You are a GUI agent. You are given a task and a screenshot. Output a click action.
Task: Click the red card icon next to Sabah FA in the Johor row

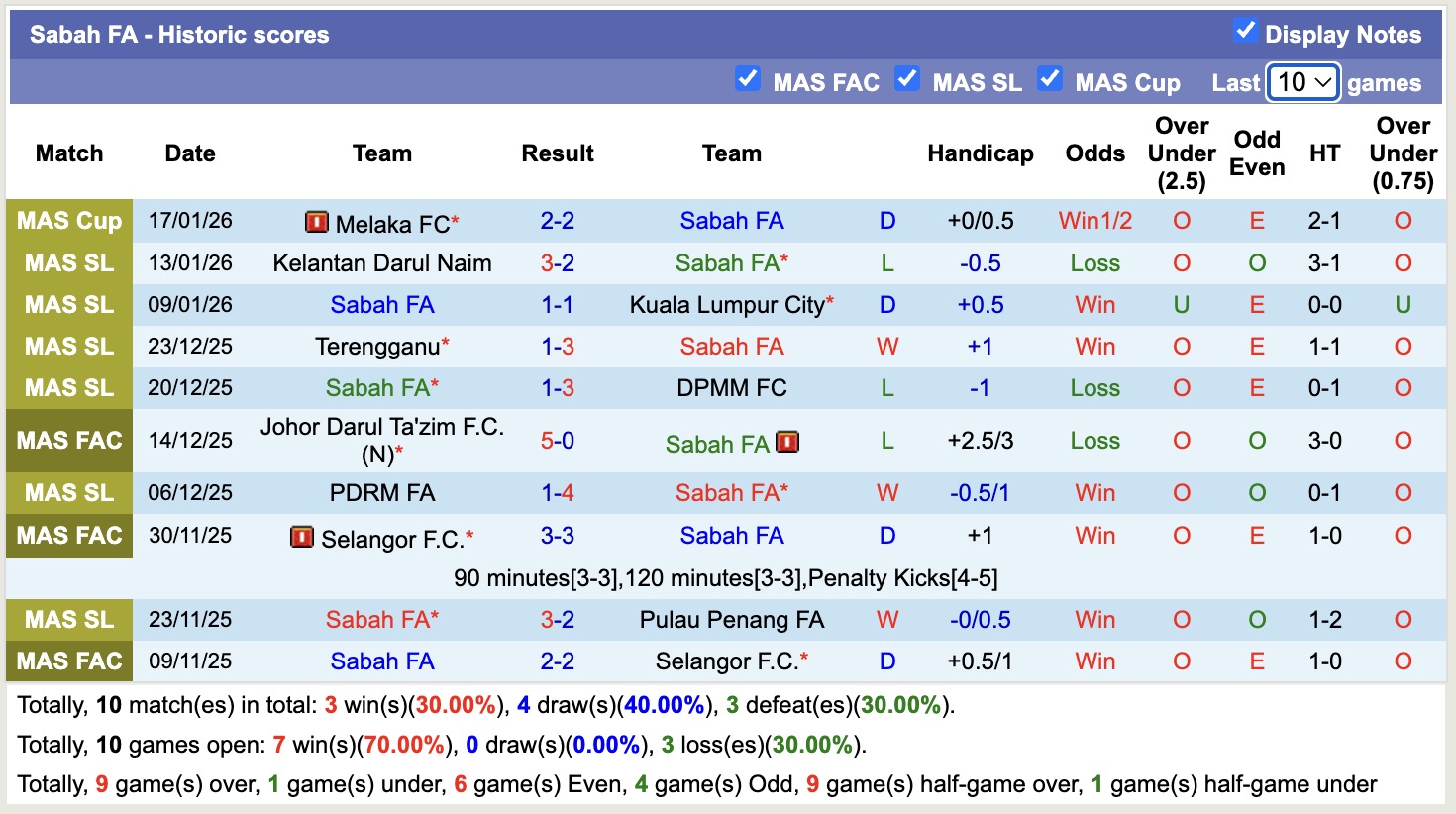[787, 442]
